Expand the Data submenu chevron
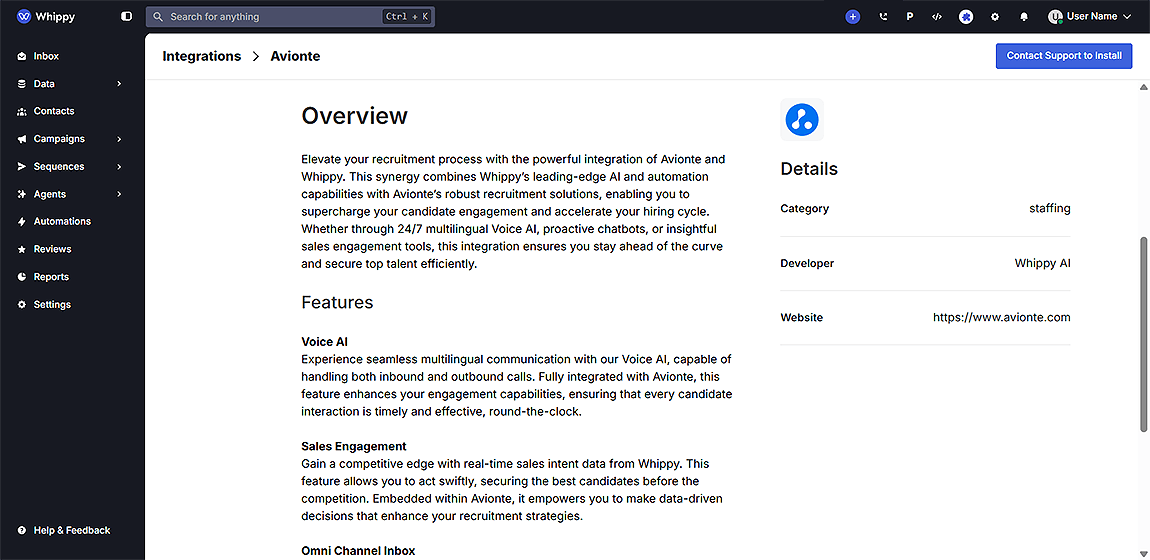1150x560 pixels. pos(119,84)
